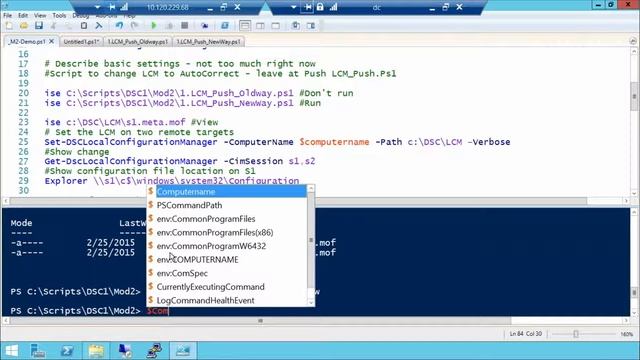Image resolution: width=640 pixels, height=360 pixels.
Task: Click the Cut scissors toolbar icon
Action: tap(53, 26)
